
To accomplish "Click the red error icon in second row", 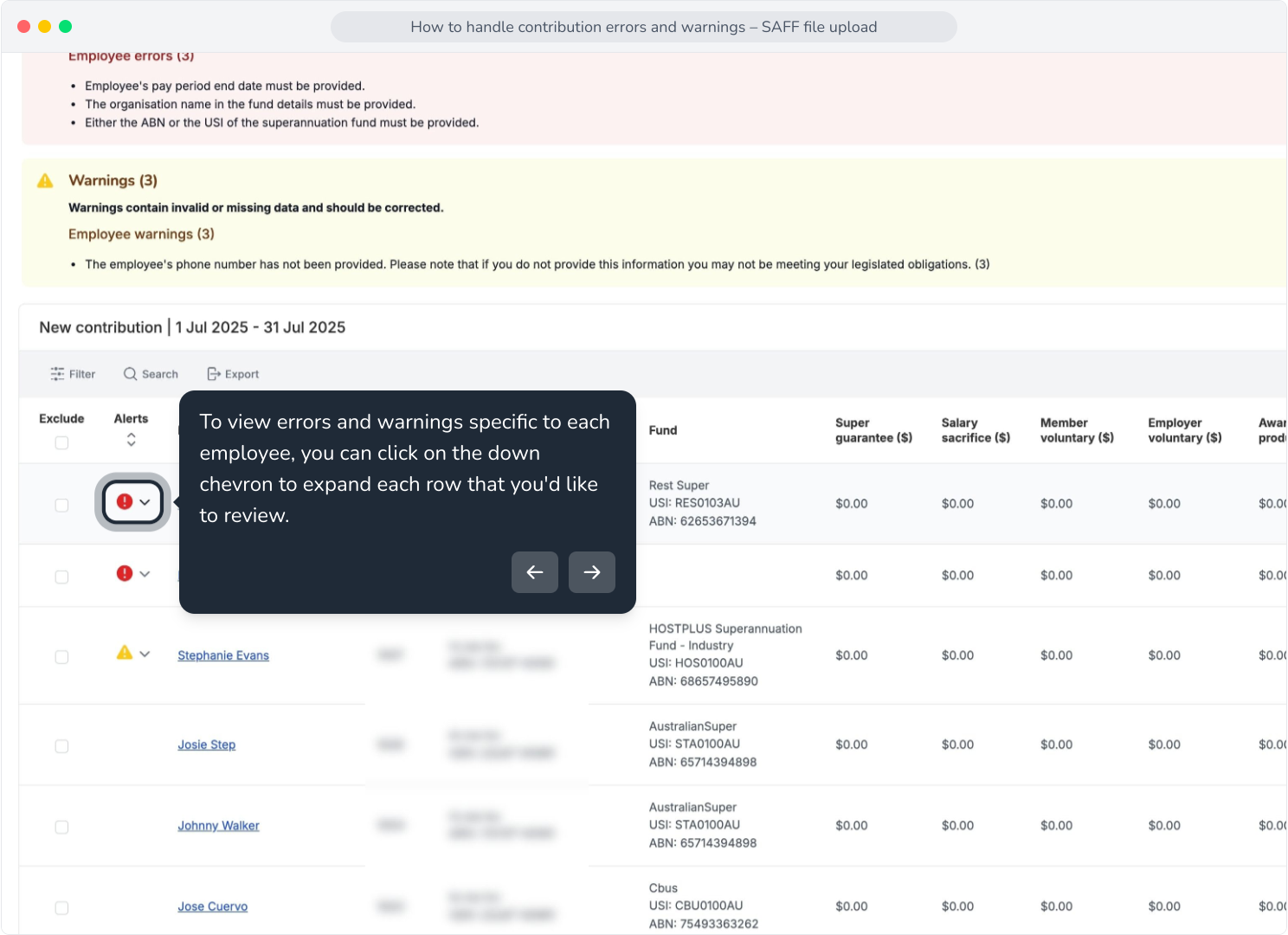I will (125, 574).
